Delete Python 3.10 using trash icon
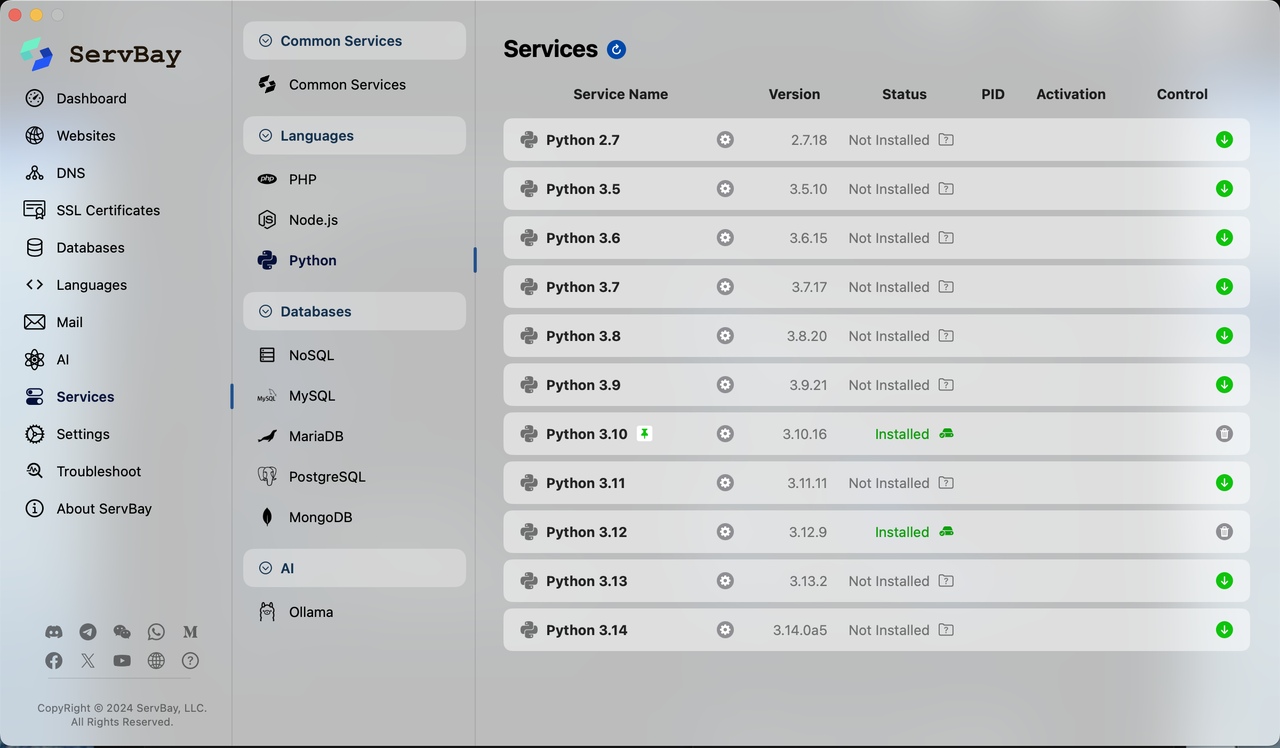1280x748 pixels. pos(1224,434)
